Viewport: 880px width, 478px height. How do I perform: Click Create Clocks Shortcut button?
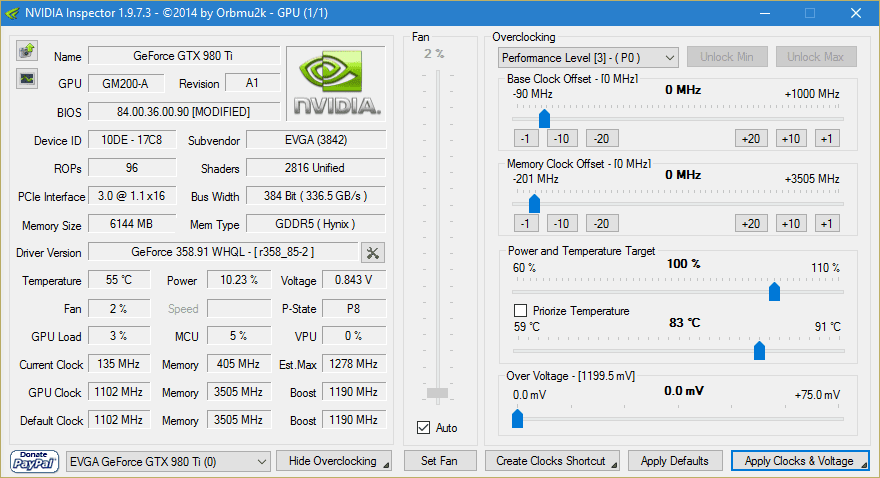552,461
